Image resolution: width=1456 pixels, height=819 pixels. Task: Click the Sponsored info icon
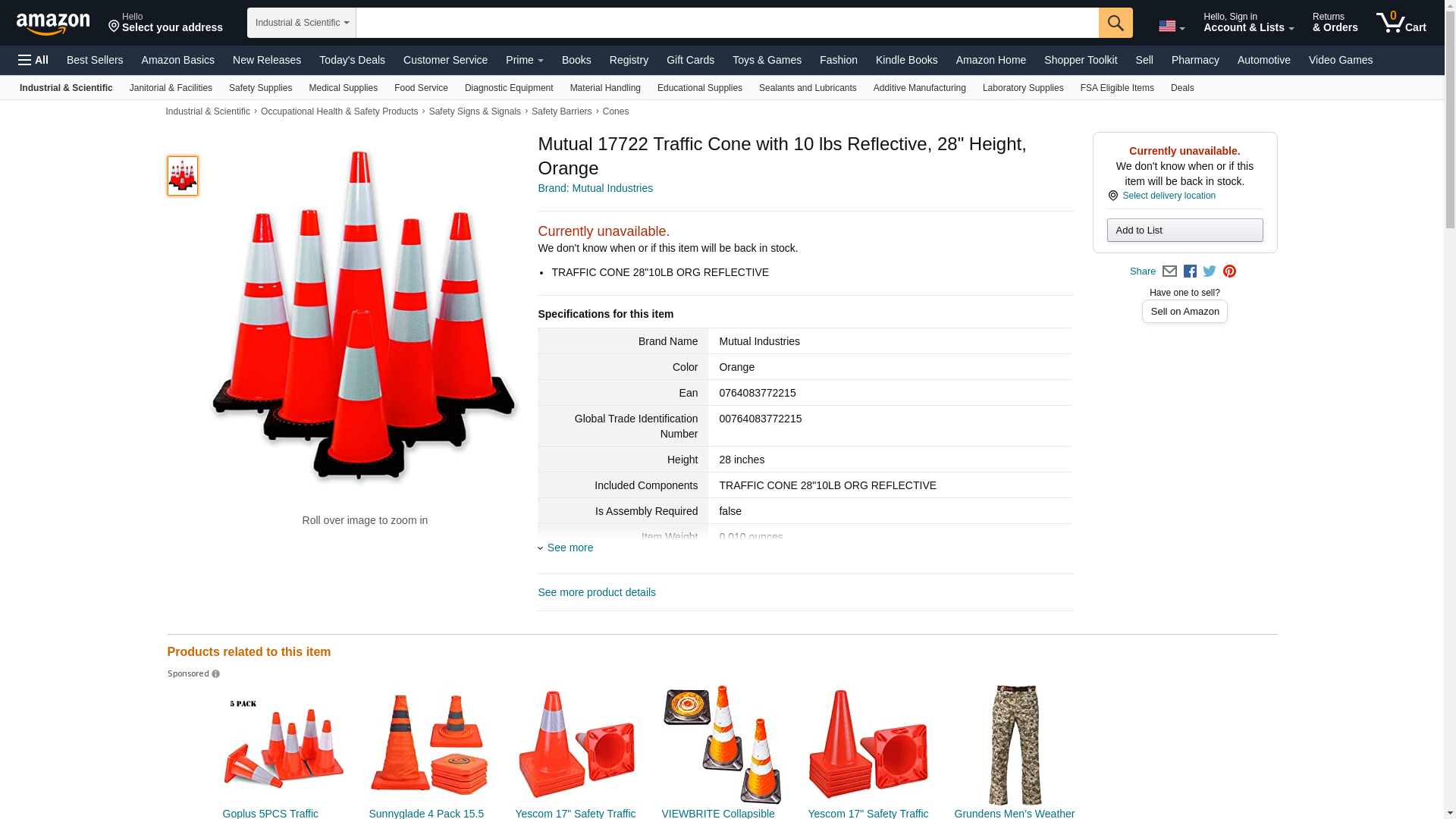216,674
